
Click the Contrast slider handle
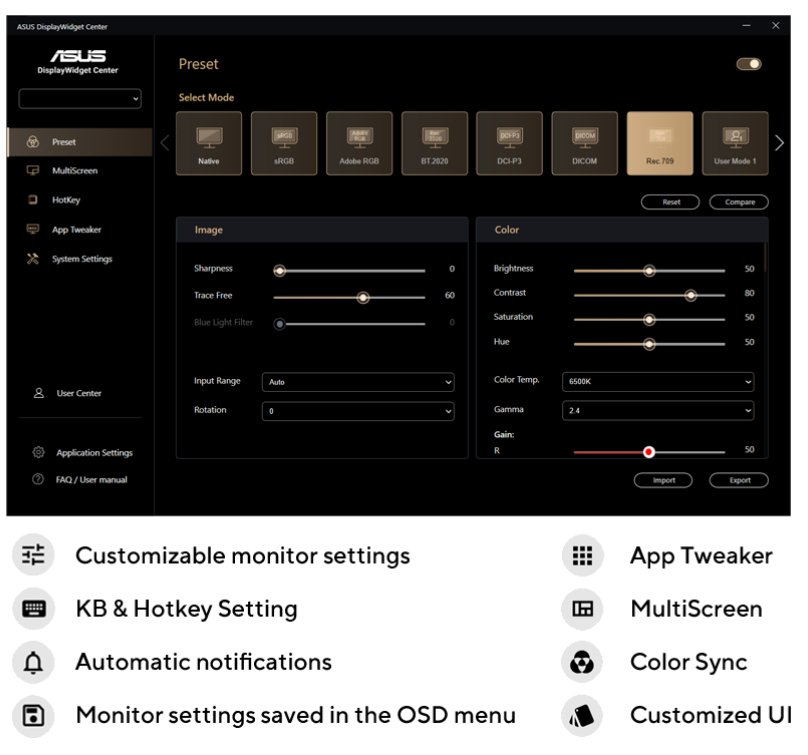[x=690, y=295]
